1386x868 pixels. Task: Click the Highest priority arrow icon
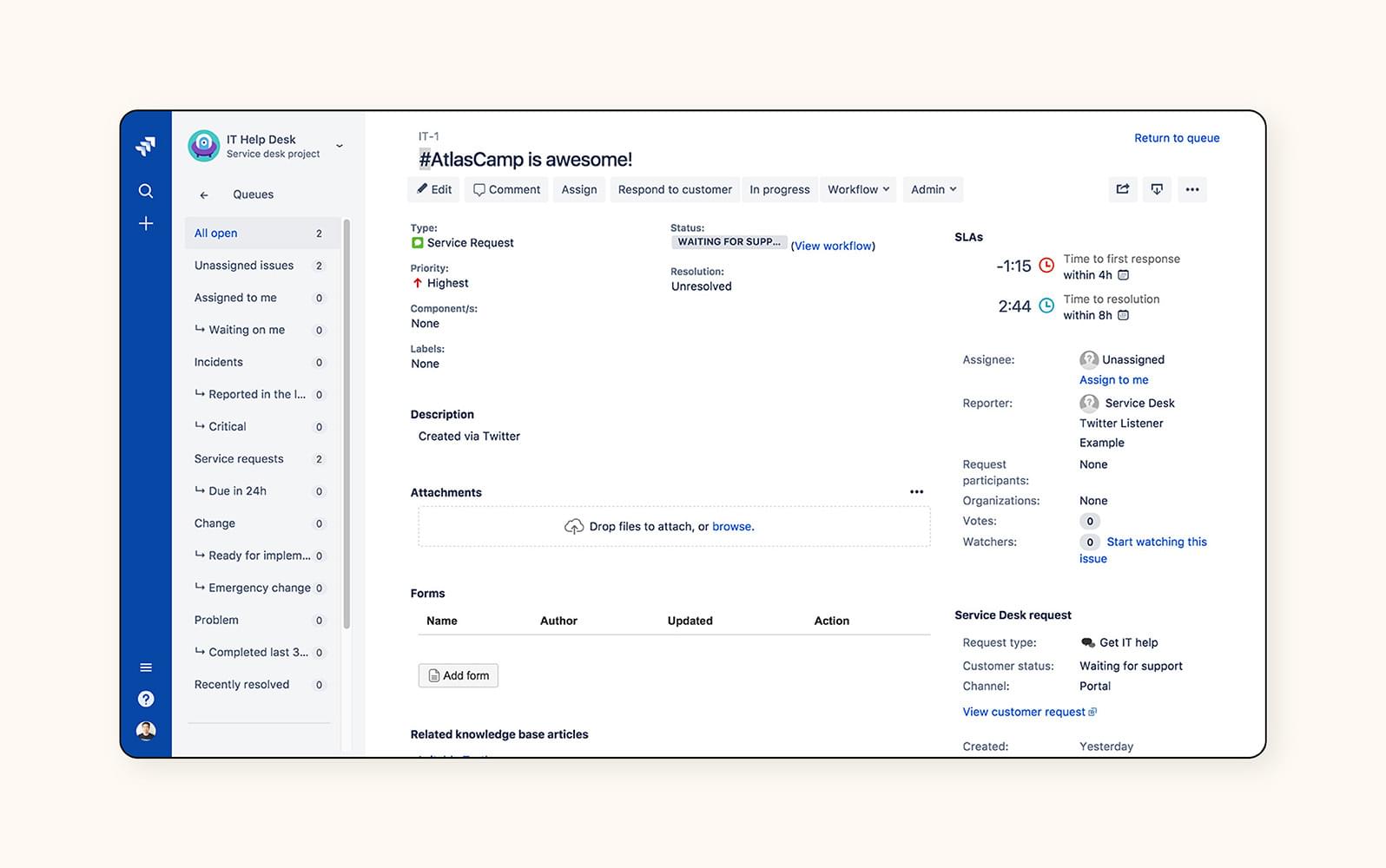[418, 283]
